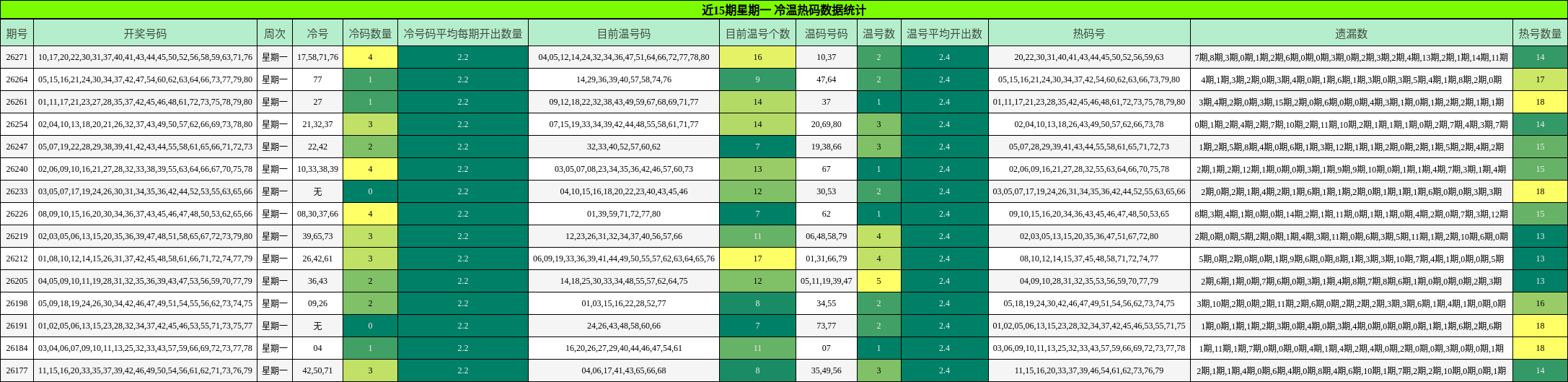
Task: Select cold numbers cell 22,42
Action: pyautogui.click(x=317, y=147)
